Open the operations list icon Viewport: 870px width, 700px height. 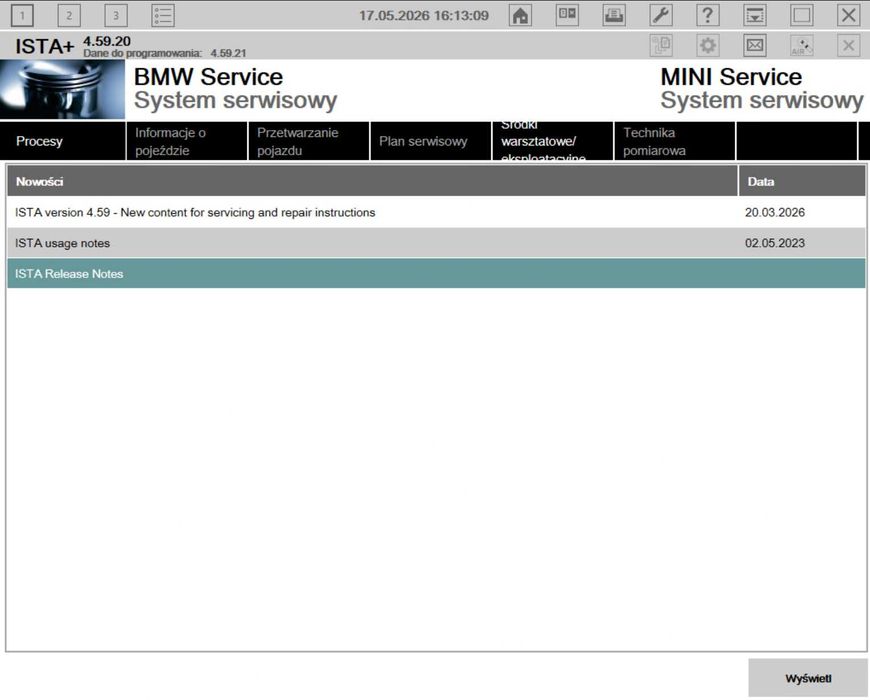(163, 16)
